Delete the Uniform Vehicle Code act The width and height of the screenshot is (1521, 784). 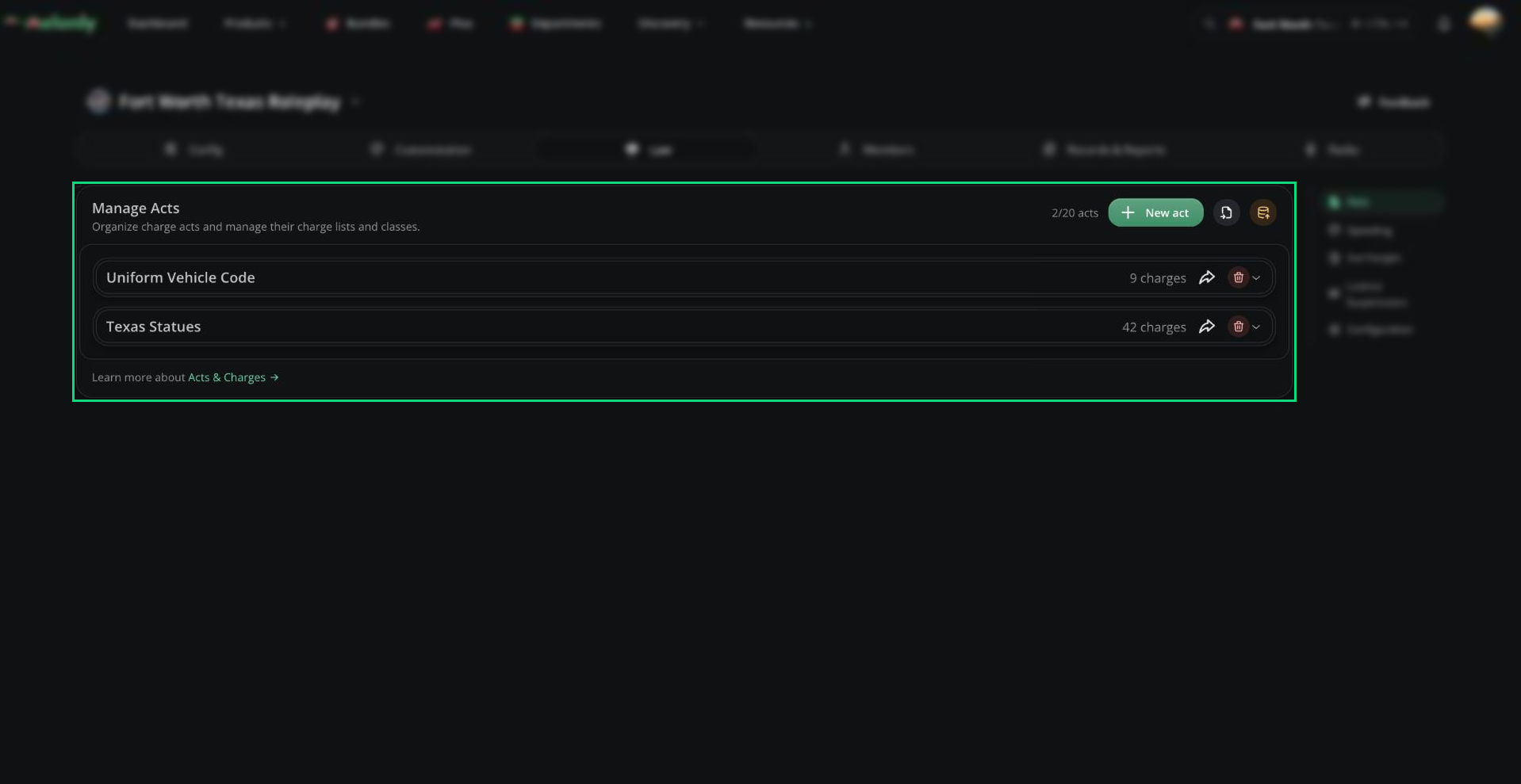pos(1238,277)
